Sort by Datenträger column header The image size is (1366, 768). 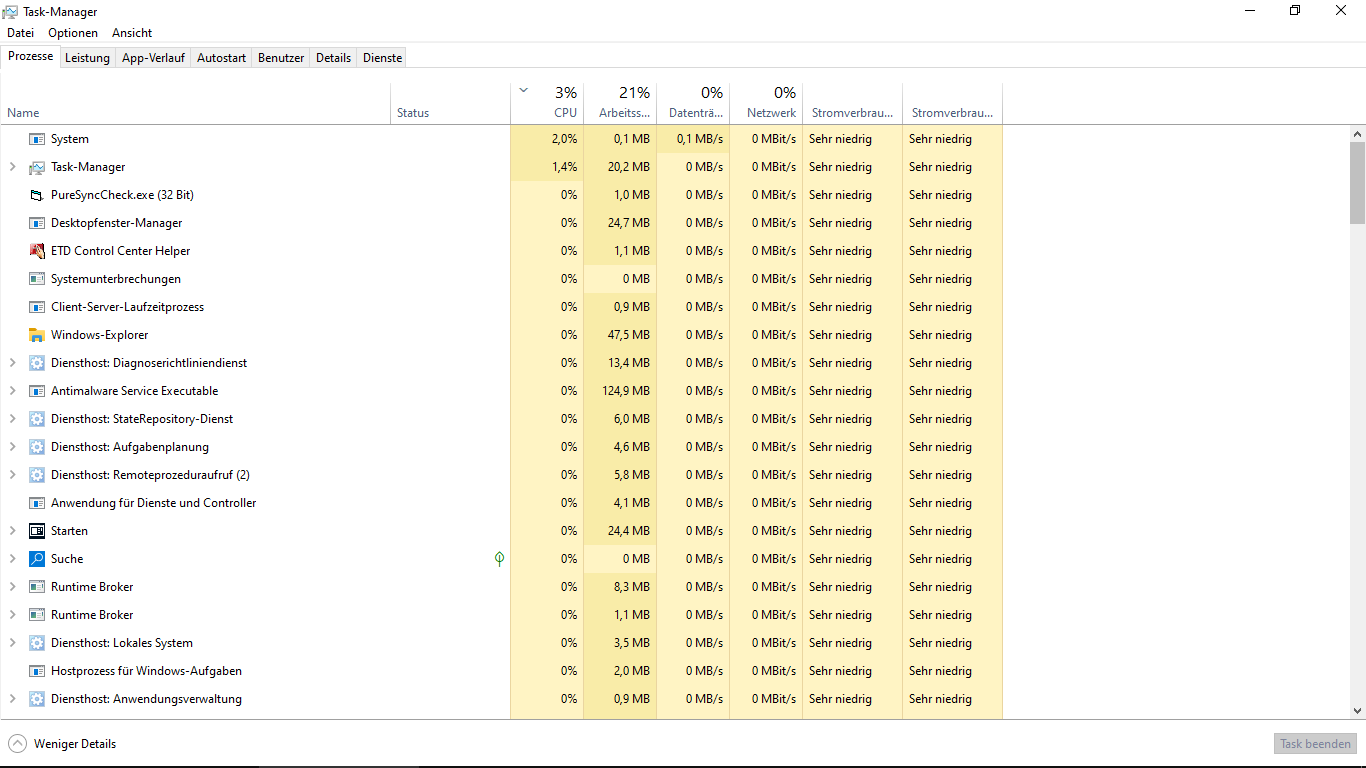pos(693,103)
